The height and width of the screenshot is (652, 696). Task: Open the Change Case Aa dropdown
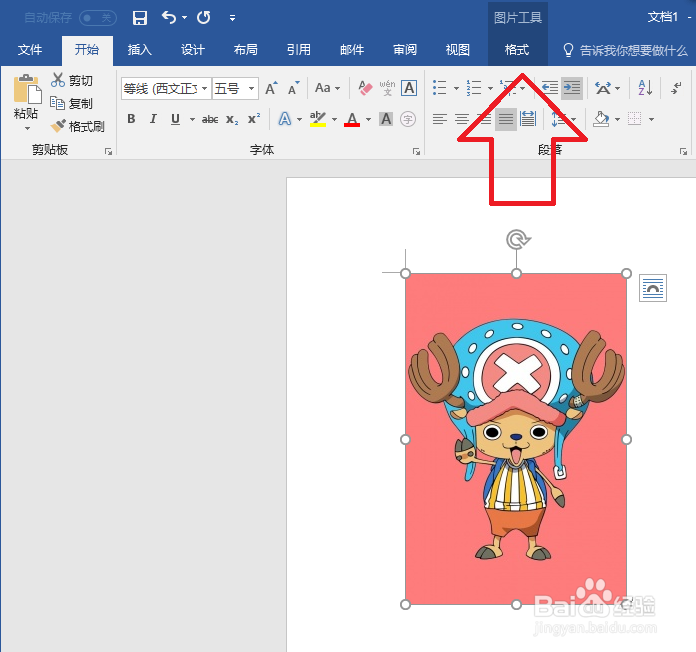coord(327,88)
